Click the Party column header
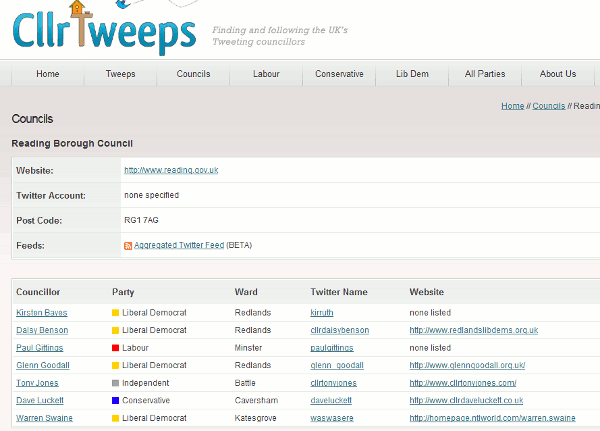Viewport: 600px width, 431px height. coord(123,292)
